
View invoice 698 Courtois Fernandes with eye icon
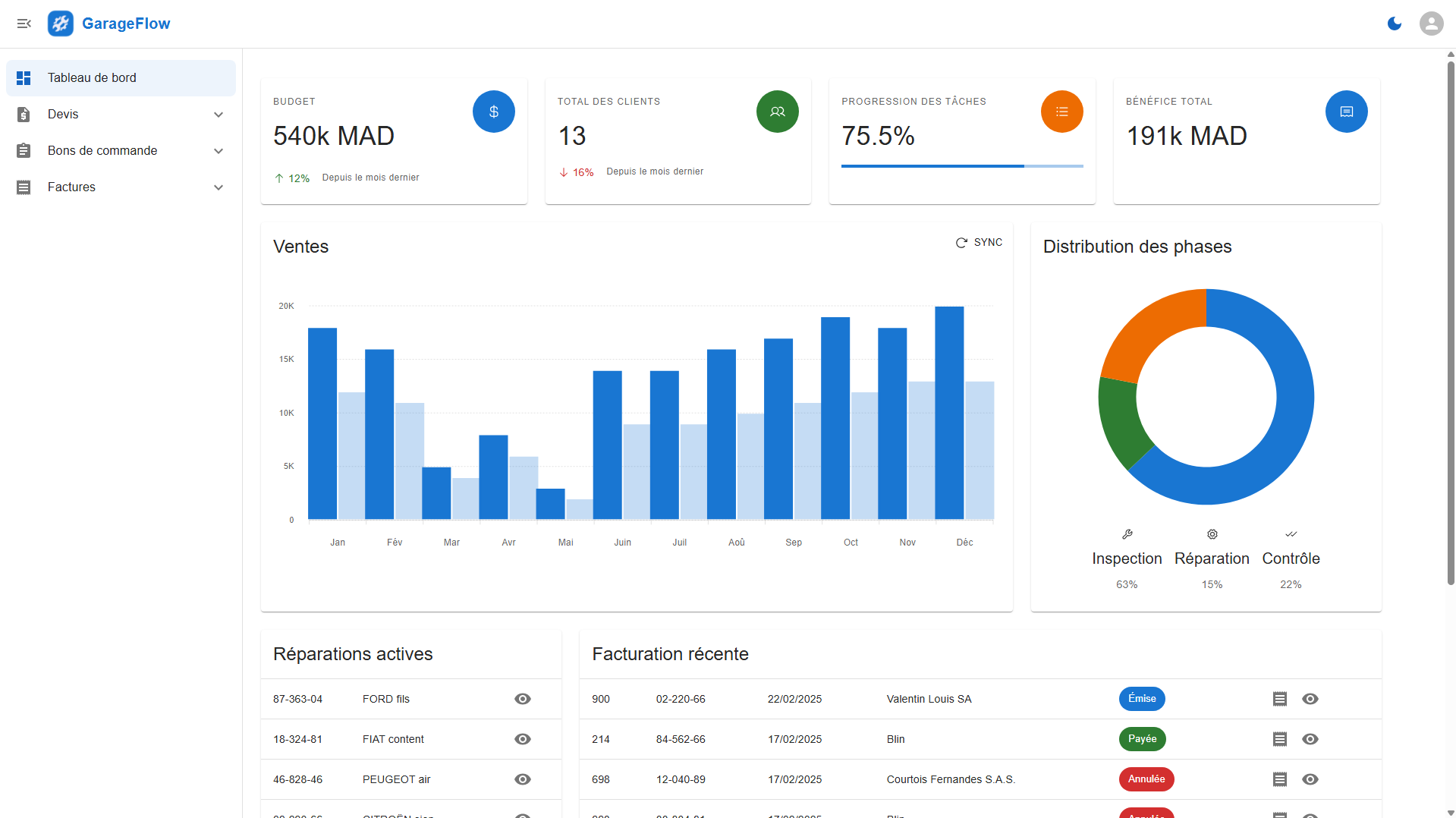tap(1310, 779)
